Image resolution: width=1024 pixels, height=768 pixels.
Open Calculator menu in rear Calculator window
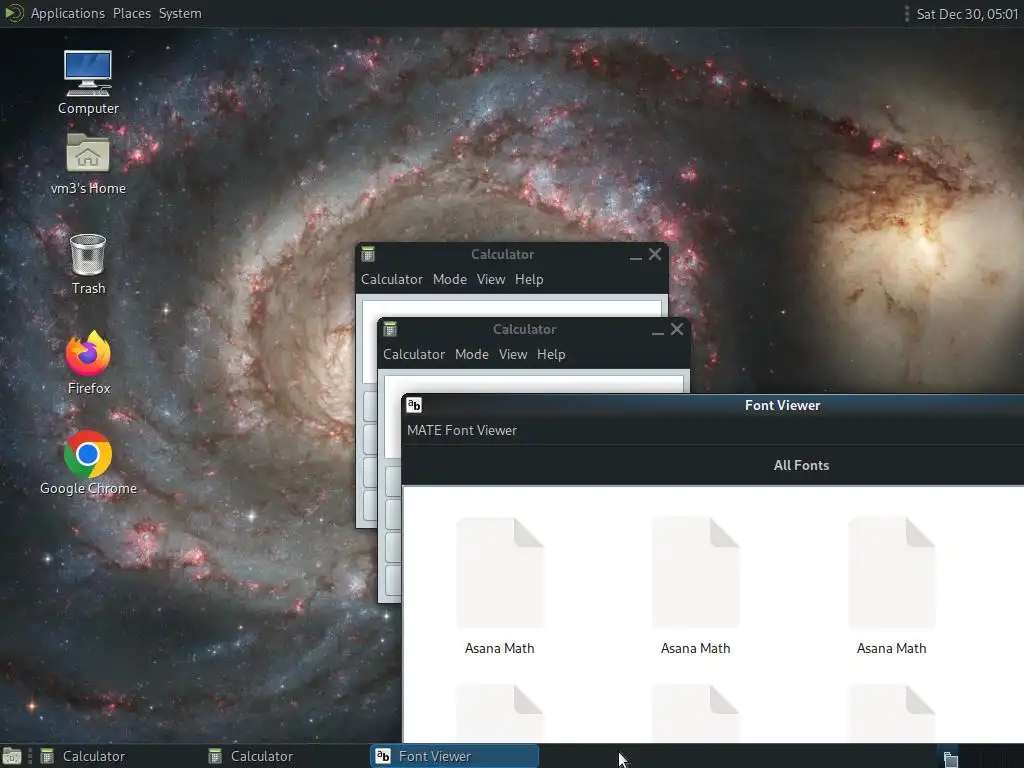pos(392,279)
